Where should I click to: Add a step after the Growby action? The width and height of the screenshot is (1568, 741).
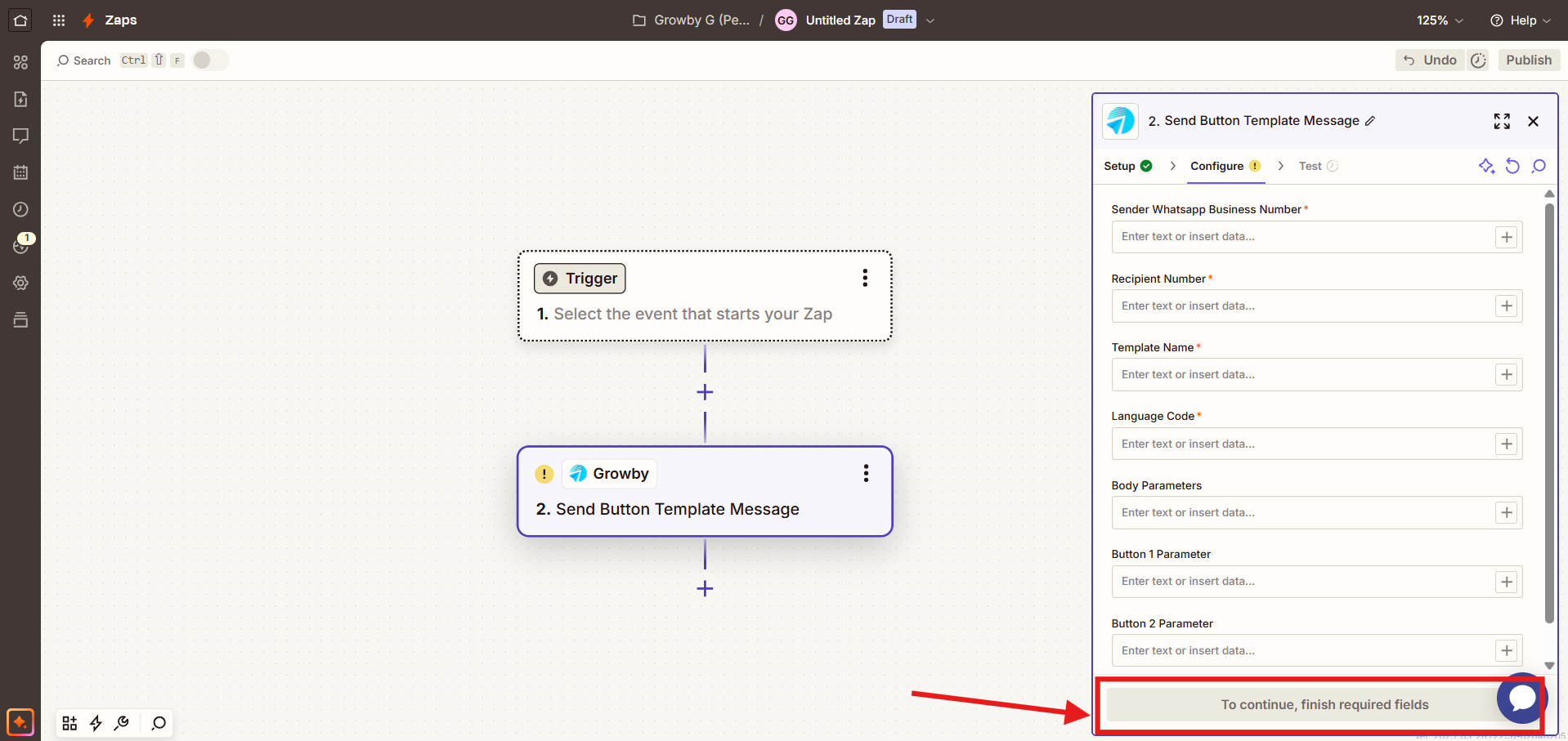point(705,588)
